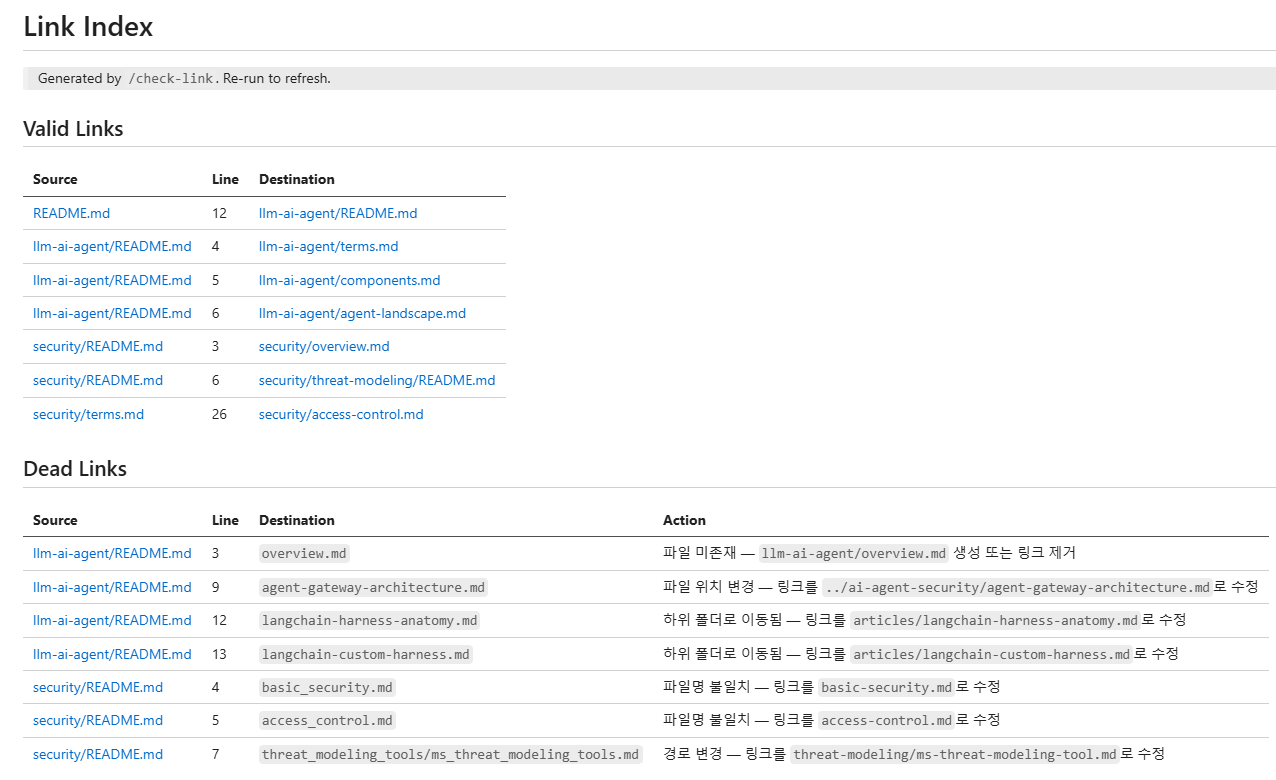The image size is (1276, 780).
Task: Open destination link llm-ai-agent/README.md in Valid Links
Action: tap(338, 213)
